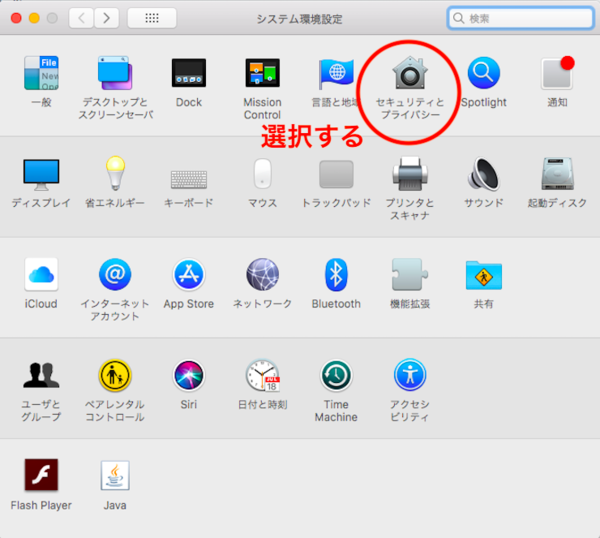Image resolution: width=600 pixels, height=538 pixels.
Task: Open 機能拡張 extensions preferences
Action: (410, 274)
